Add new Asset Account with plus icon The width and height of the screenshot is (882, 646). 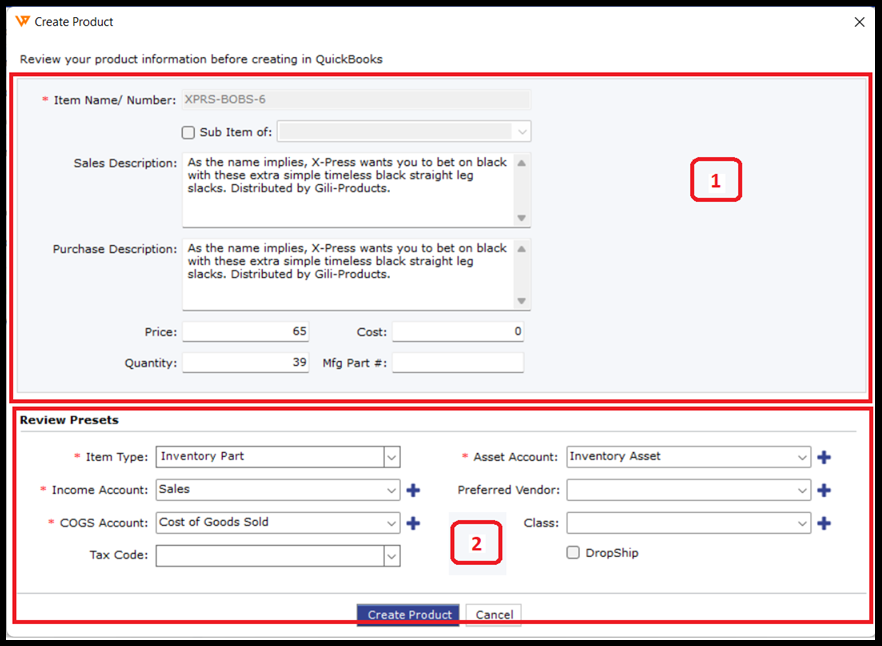point(824,457)
